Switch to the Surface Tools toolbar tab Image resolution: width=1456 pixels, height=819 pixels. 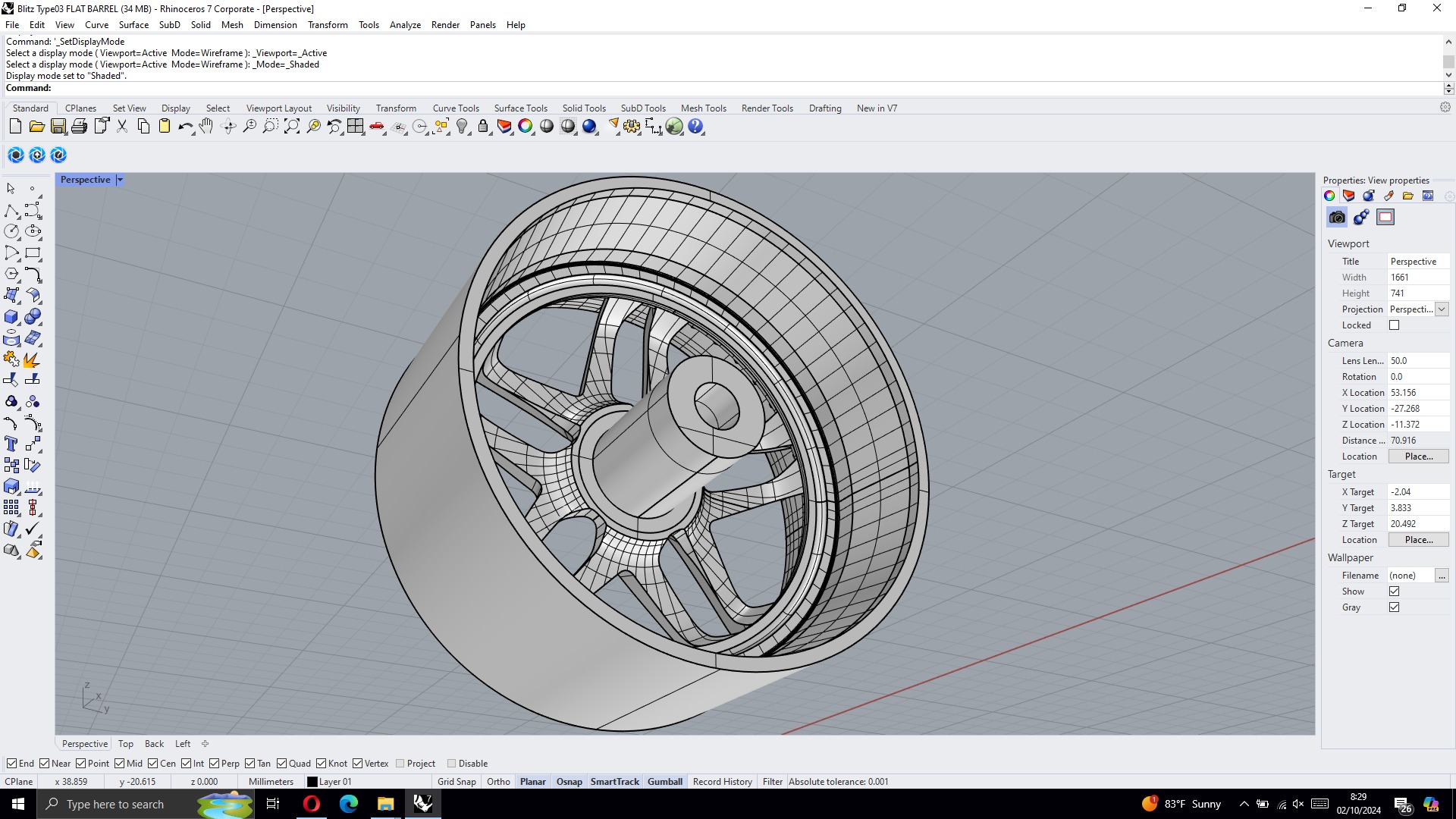click(x=520, y=108)
